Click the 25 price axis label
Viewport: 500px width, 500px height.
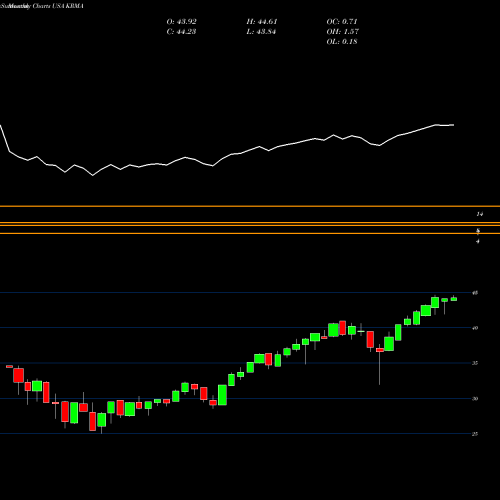click(475, 434)
